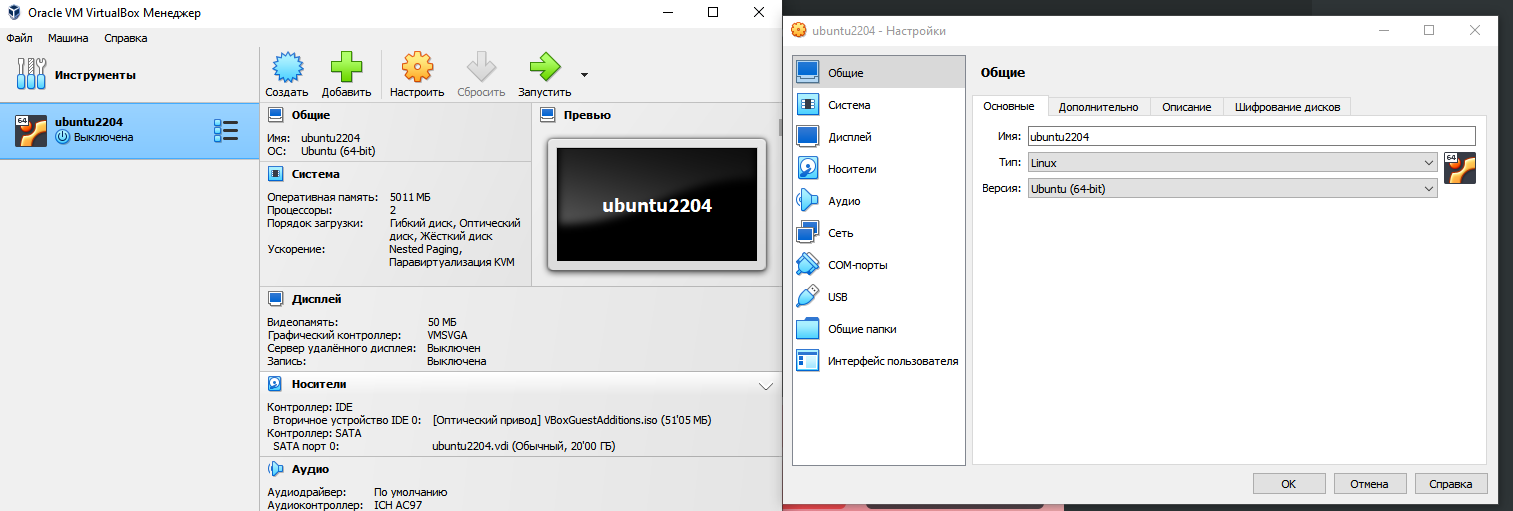
Task: Open ubuntu2204 machine menu list icon
Action: pyautogui.click(x=226, y=131)
